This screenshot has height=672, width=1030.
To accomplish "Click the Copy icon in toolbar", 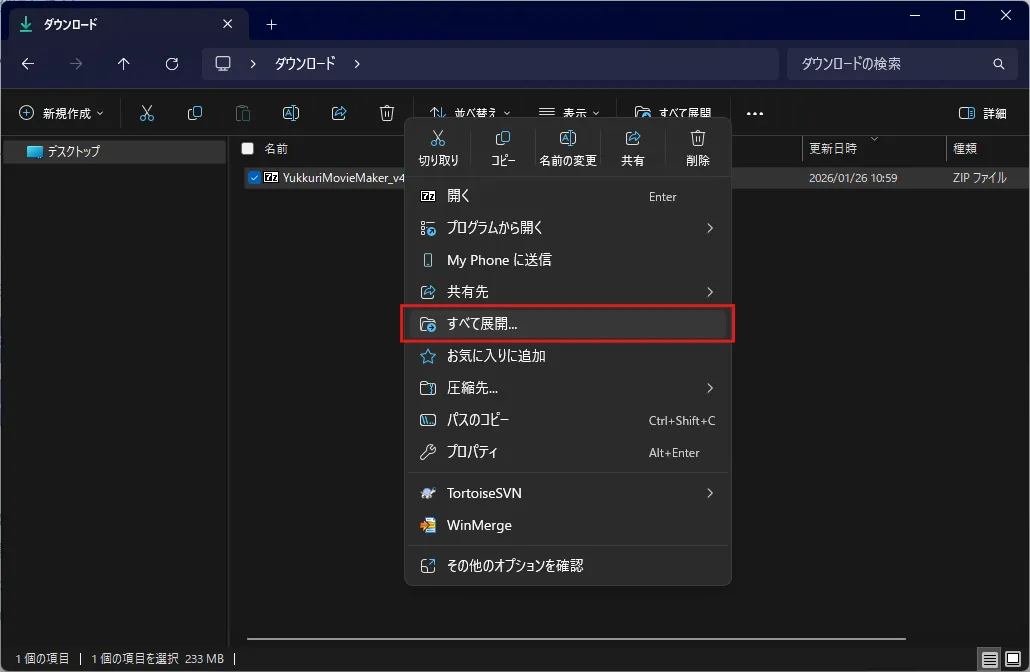I will (194, 113).
